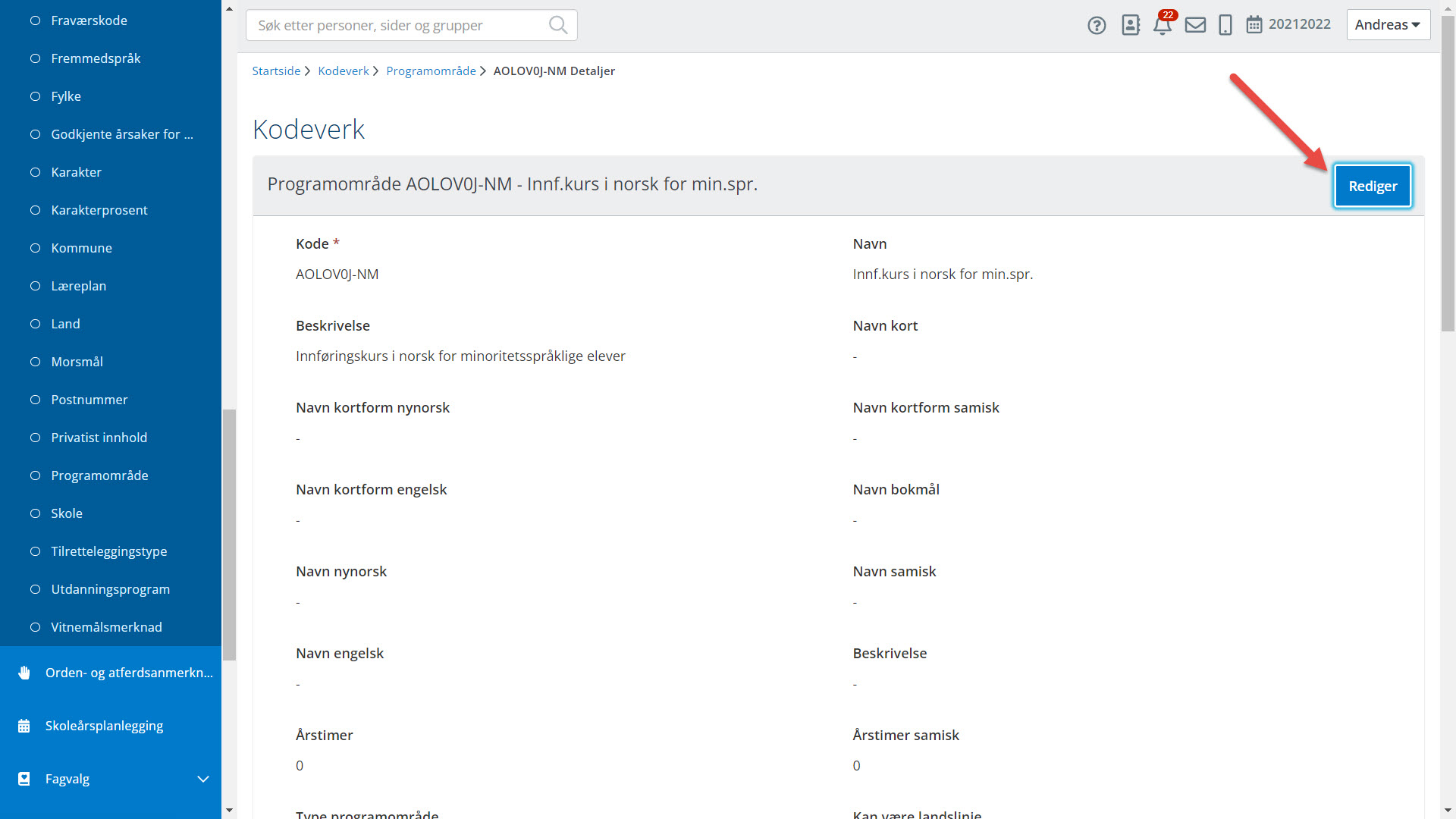Click the Navn bokmål label
Image resolution: width=1456 pixels, height=819 pixels.
[x=896, y=490]
